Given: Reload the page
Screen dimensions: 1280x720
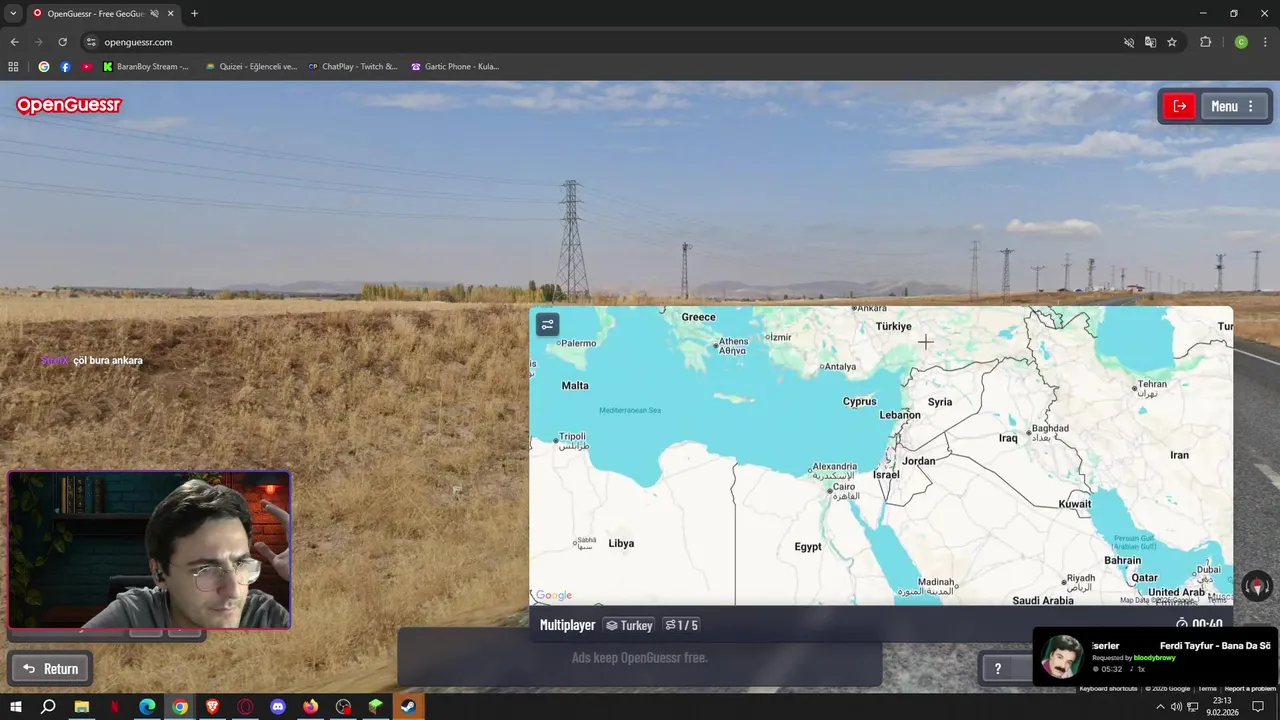Looking at the screenshot, I should pos(62,42).
